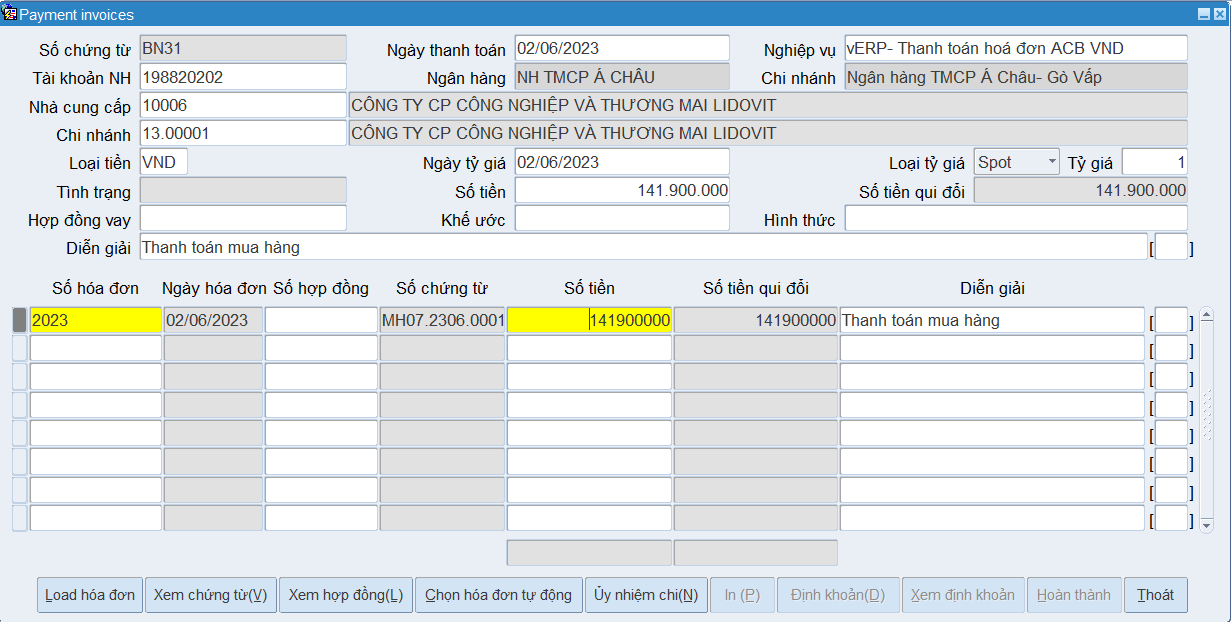1232x622 pixels.
Task: Focus the Ngày thanh toán date field
Action: pyautogui.click(x=622, y=48)
